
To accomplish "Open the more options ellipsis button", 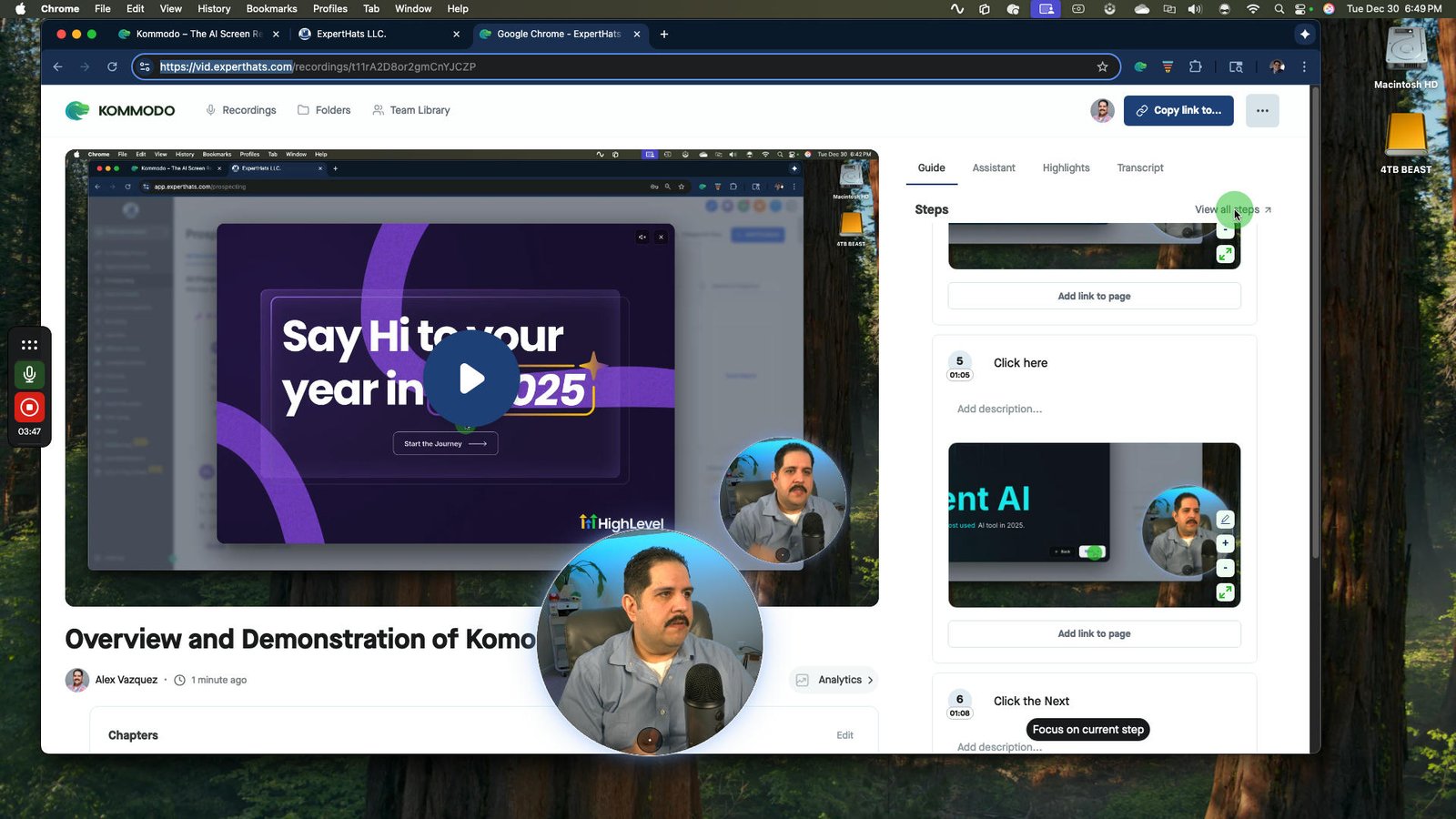I will 1262,110.
